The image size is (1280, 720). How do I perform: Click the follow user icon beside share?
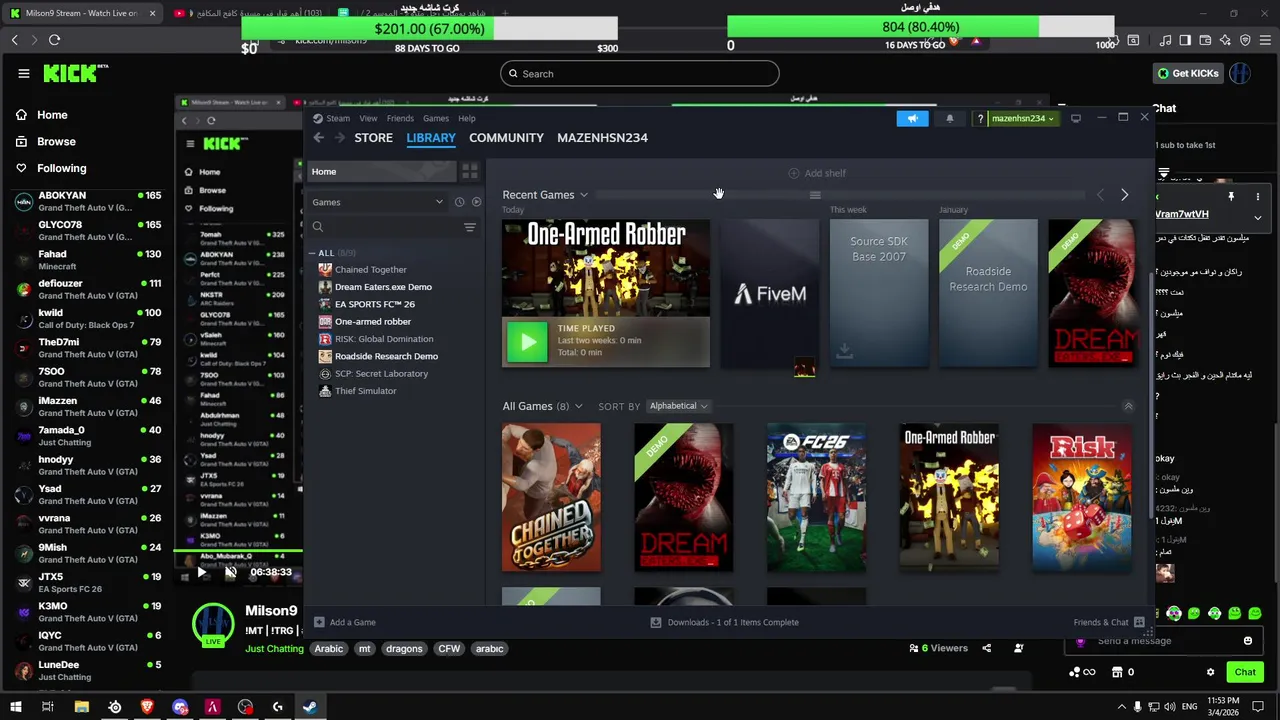coord(1019,648)
